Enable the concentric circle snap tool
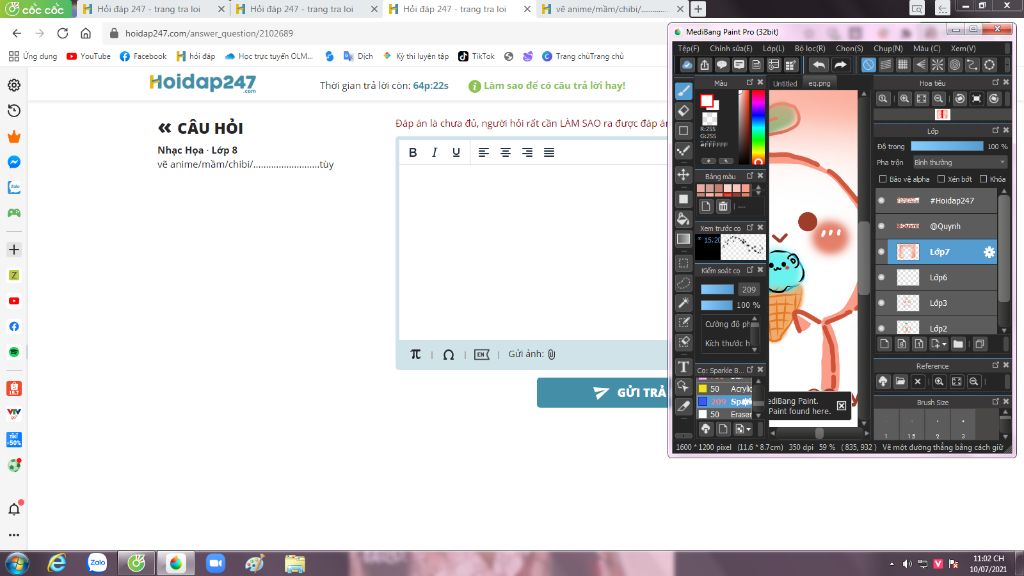Screen dimensions: 1024x576 (x=955, y=65)
